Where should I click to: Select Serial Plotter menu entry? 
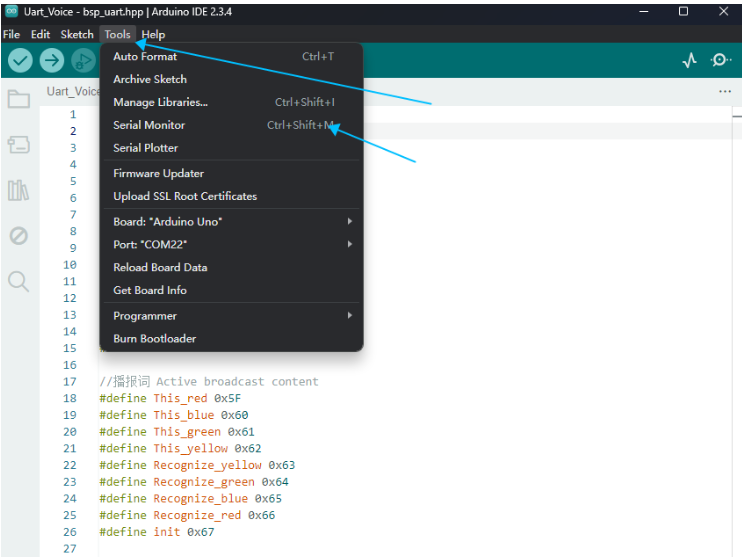pyautogui.click(x=231, y=148)
